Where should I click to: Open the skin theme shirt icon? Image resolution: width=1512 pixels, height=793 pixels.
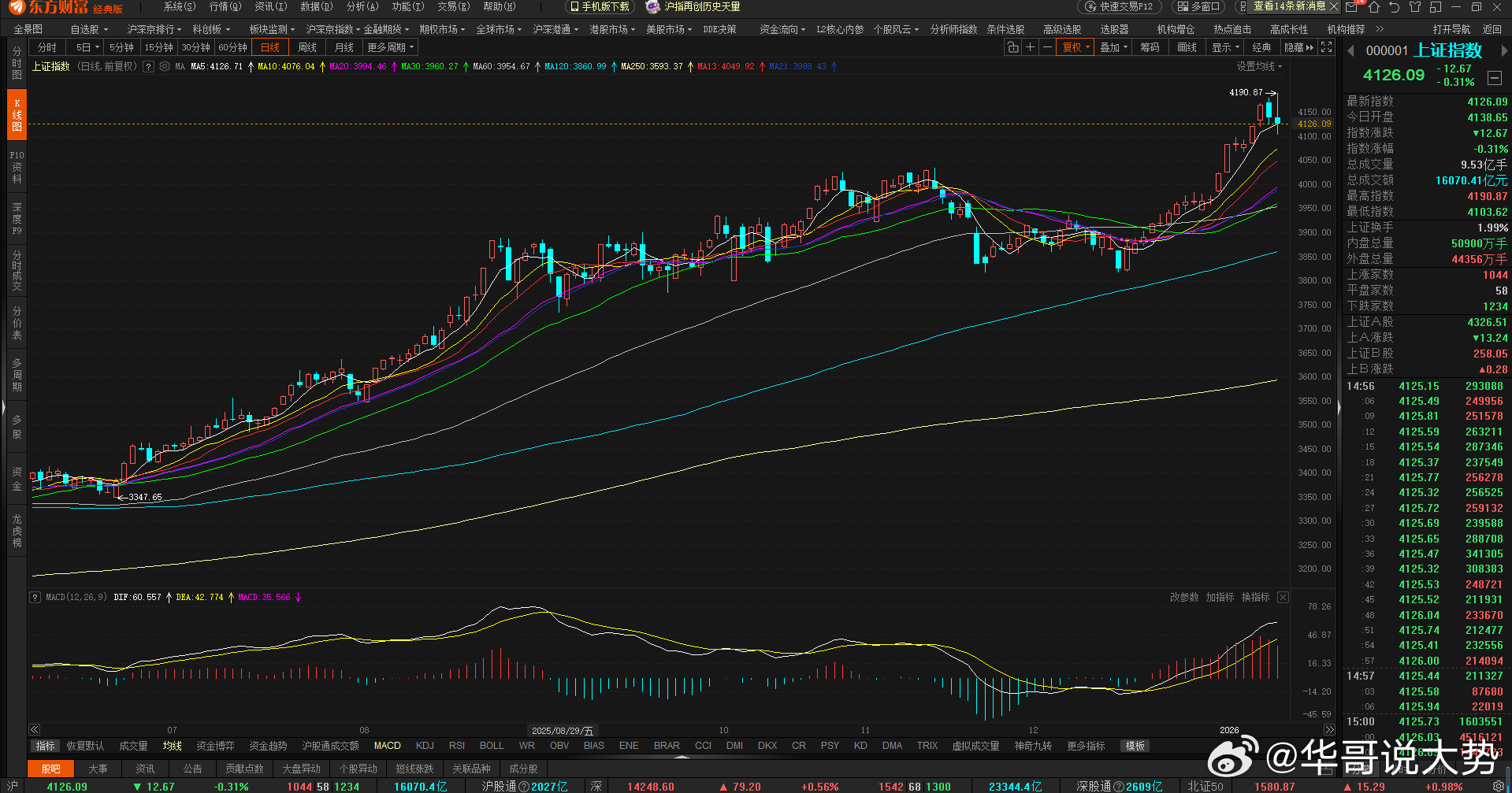pyautogui.click(x=1414, y=7)
